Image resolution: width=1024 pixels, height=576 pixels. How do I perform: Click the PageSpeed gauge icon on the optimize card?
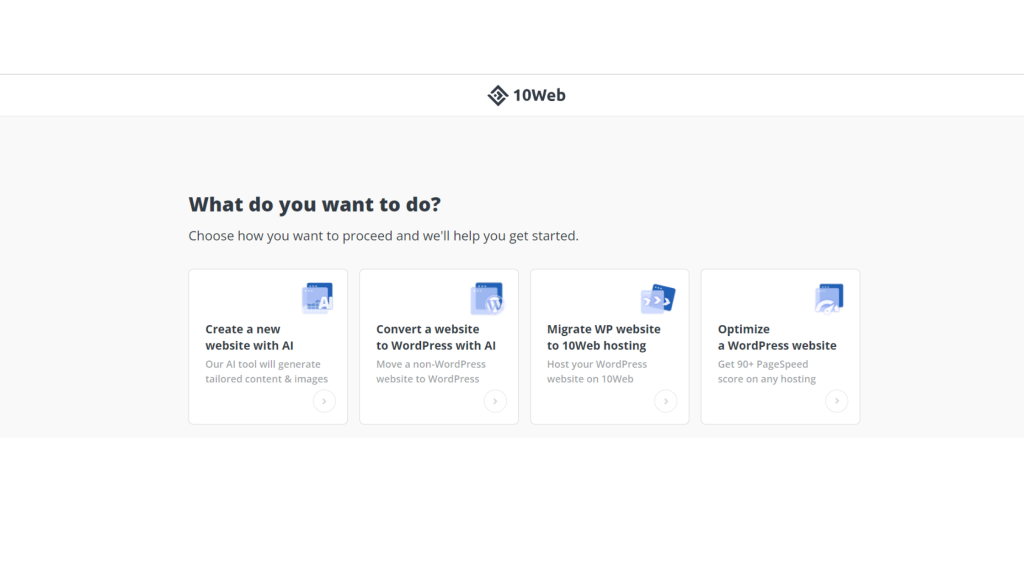click(x=830, y=297)
